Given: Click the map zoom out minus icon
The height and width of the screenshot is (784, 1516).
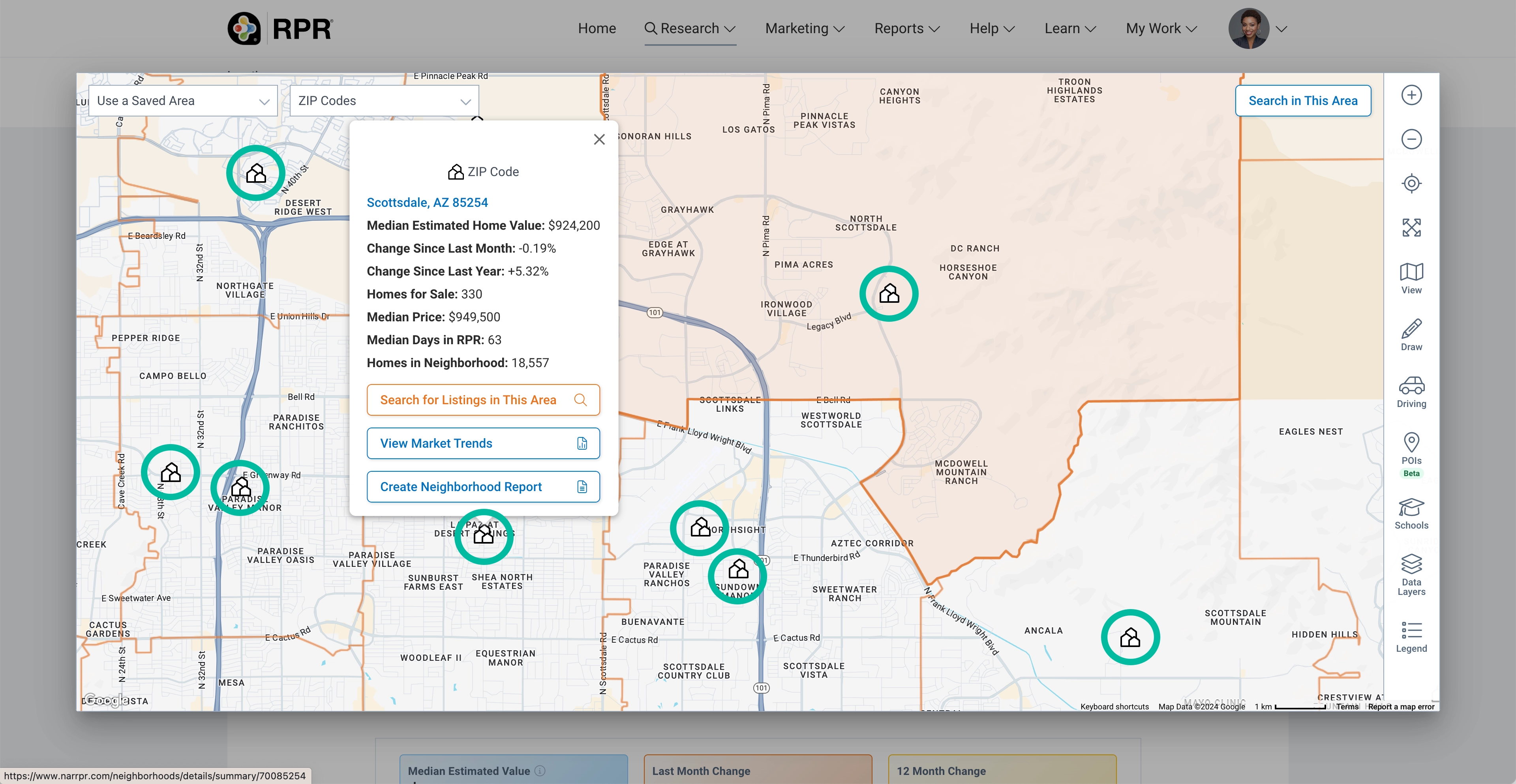Looking at the screenshot, I should tap(1411, 139).
